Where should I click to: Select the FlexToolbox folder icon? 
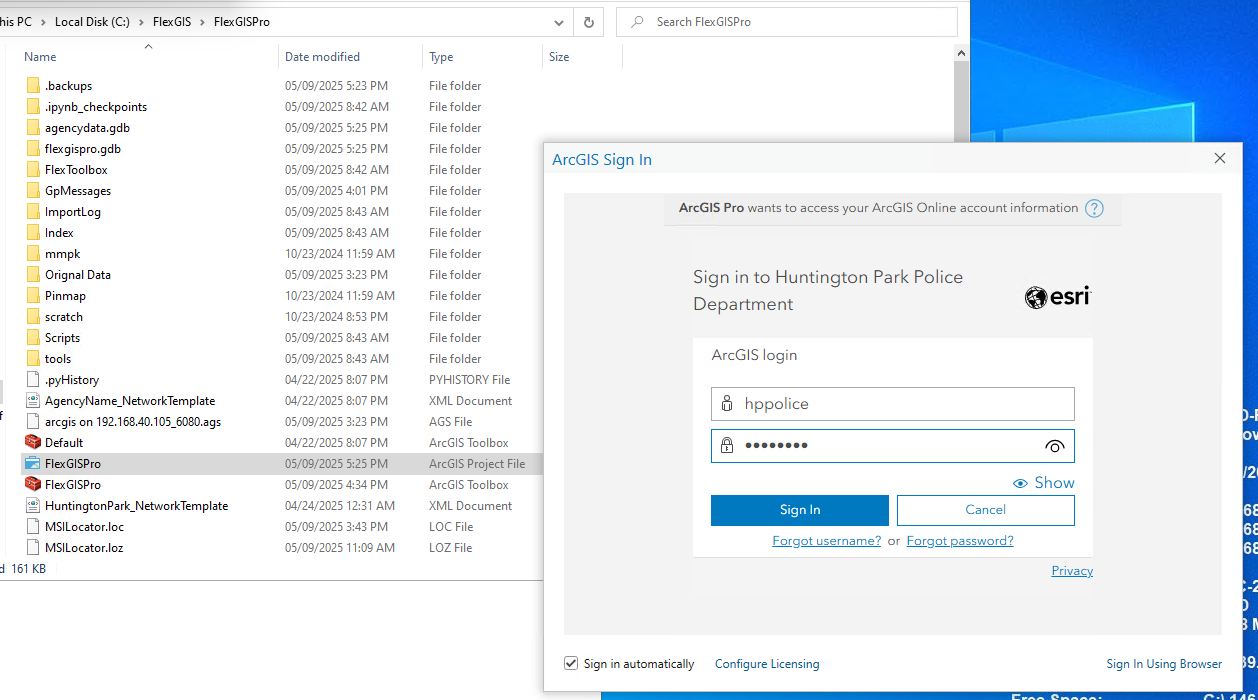pyautogui.click(x=33, y=170)
